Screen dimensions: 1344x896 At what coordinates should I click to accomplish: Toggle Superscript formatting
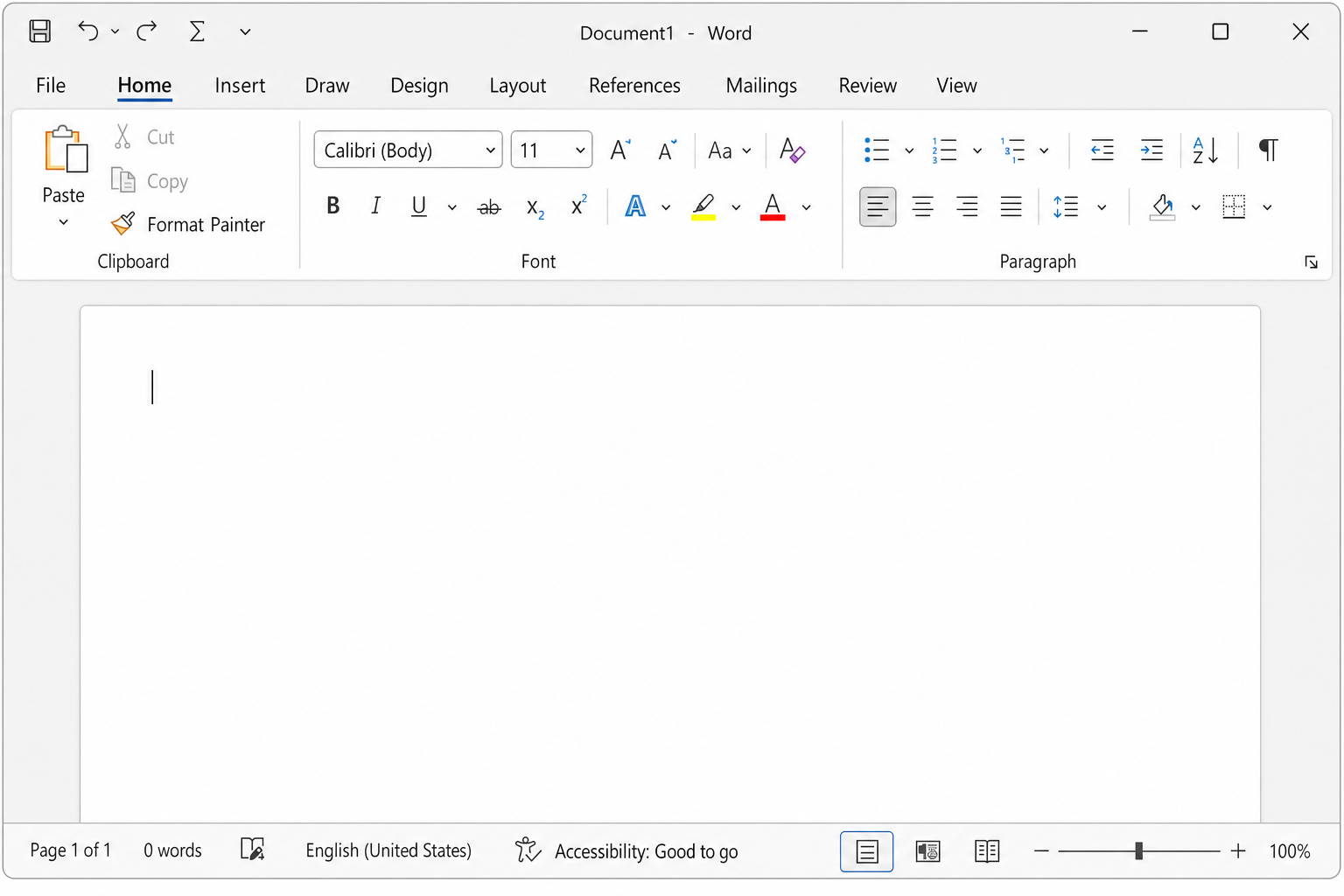578,205
